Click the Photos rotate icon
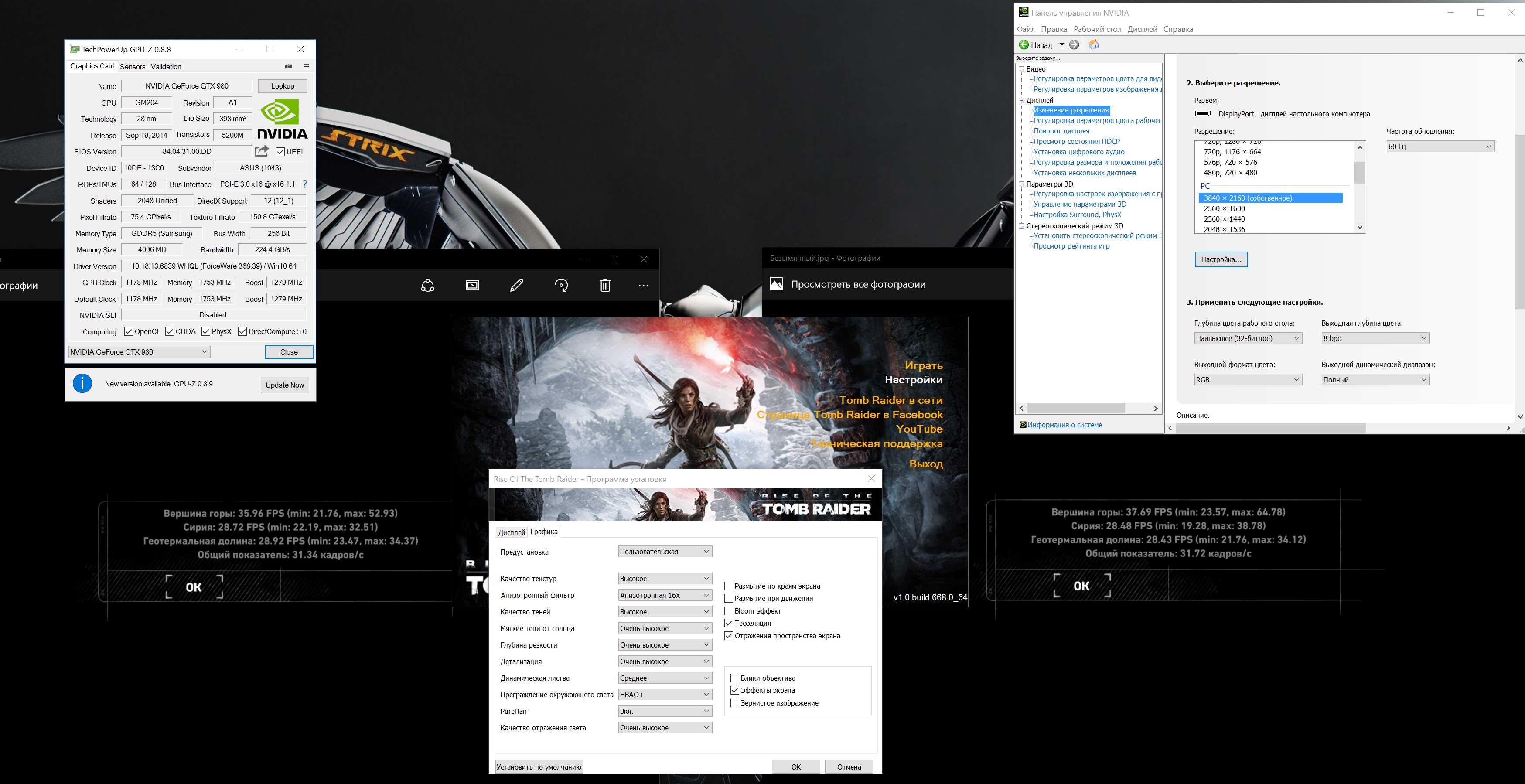The width and height of the screenshot is (1525, 784). click(561, 286)
